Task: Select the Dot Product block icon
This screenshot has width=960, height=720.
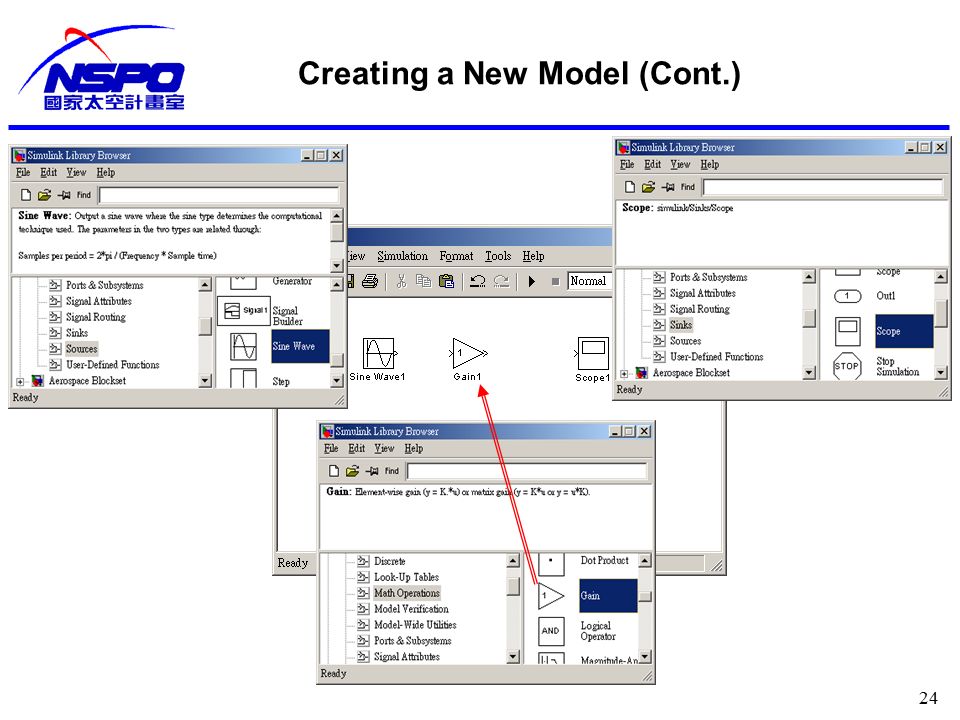Action: click(x=551, y=563)
